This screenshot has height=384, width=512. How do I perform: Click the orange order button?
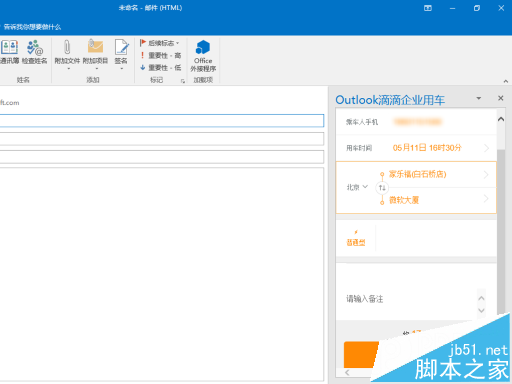(362, 354)
